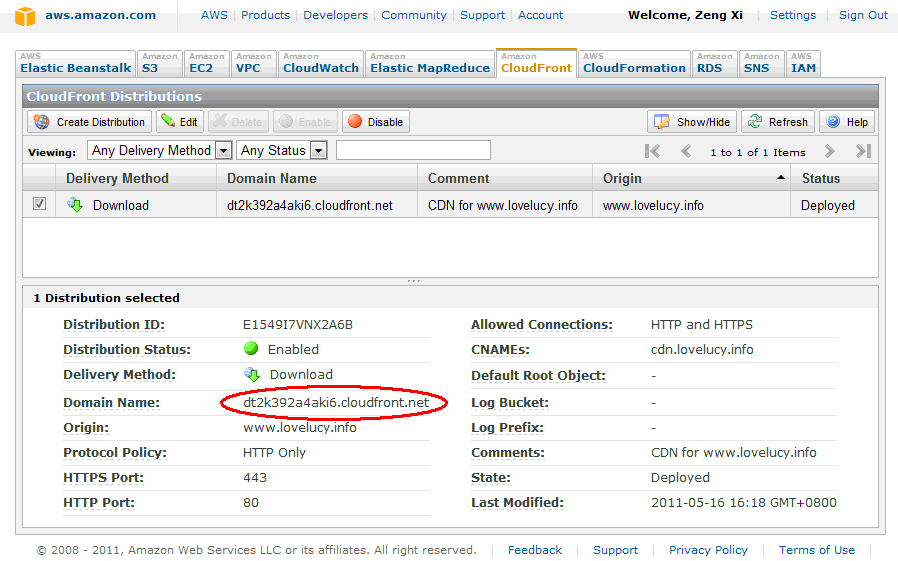The height and width of the screenshot is (561, 898).
Task: Click the Distribution ID value E1549I7VNX2A6B
Action: click(x=298, y=325)
